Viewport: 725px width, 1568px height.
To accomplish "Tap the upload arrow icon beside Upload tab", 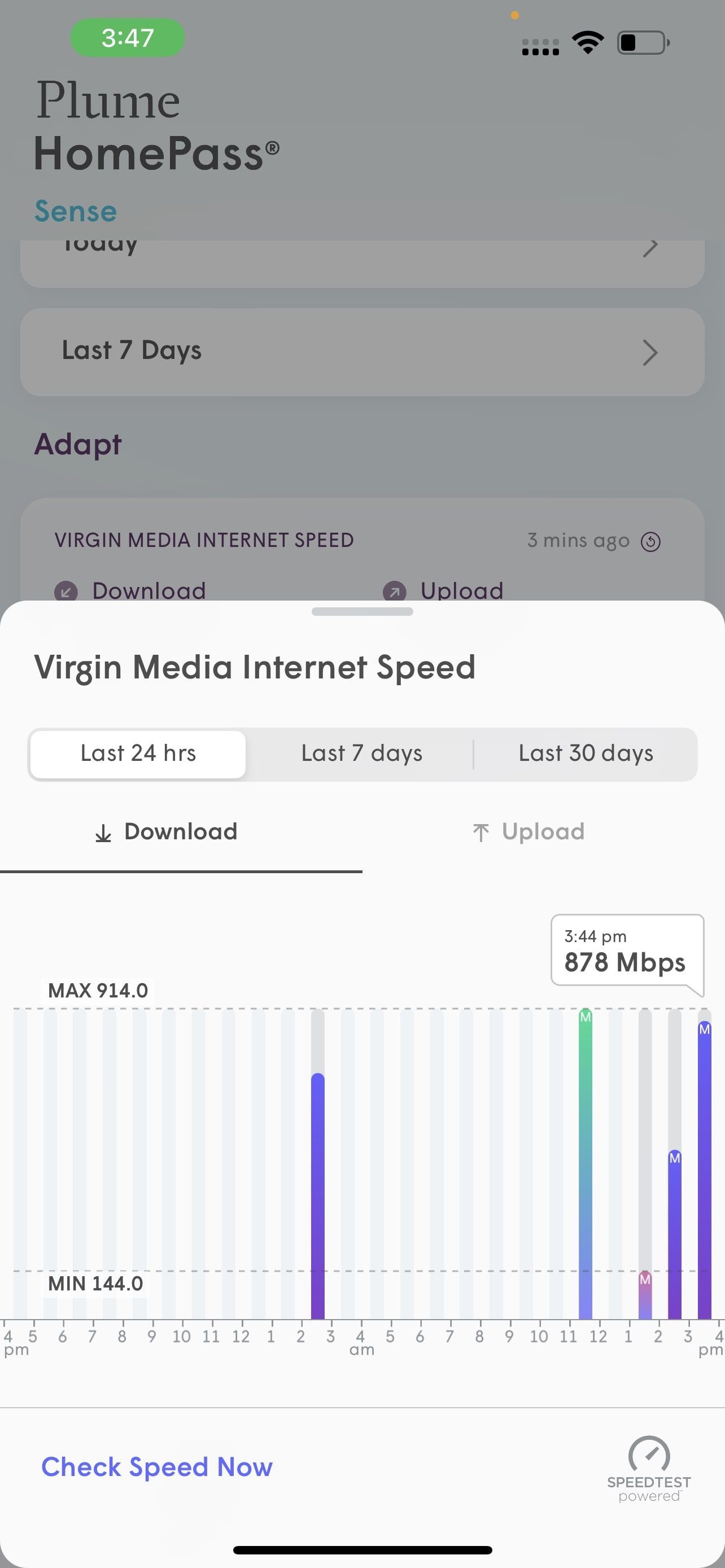I will pos(481,833).
